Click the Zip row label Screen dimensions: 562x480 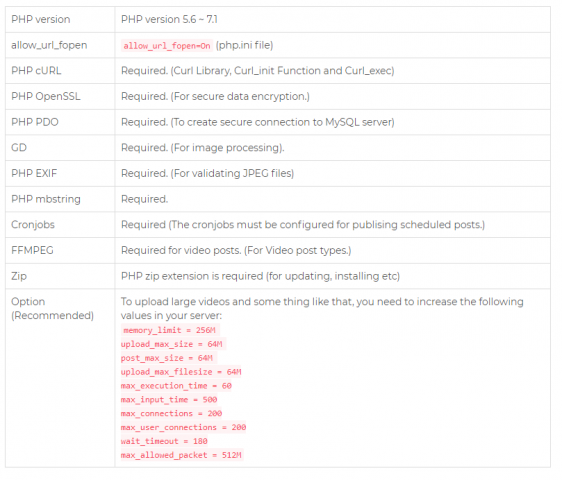tap(19, 276)
